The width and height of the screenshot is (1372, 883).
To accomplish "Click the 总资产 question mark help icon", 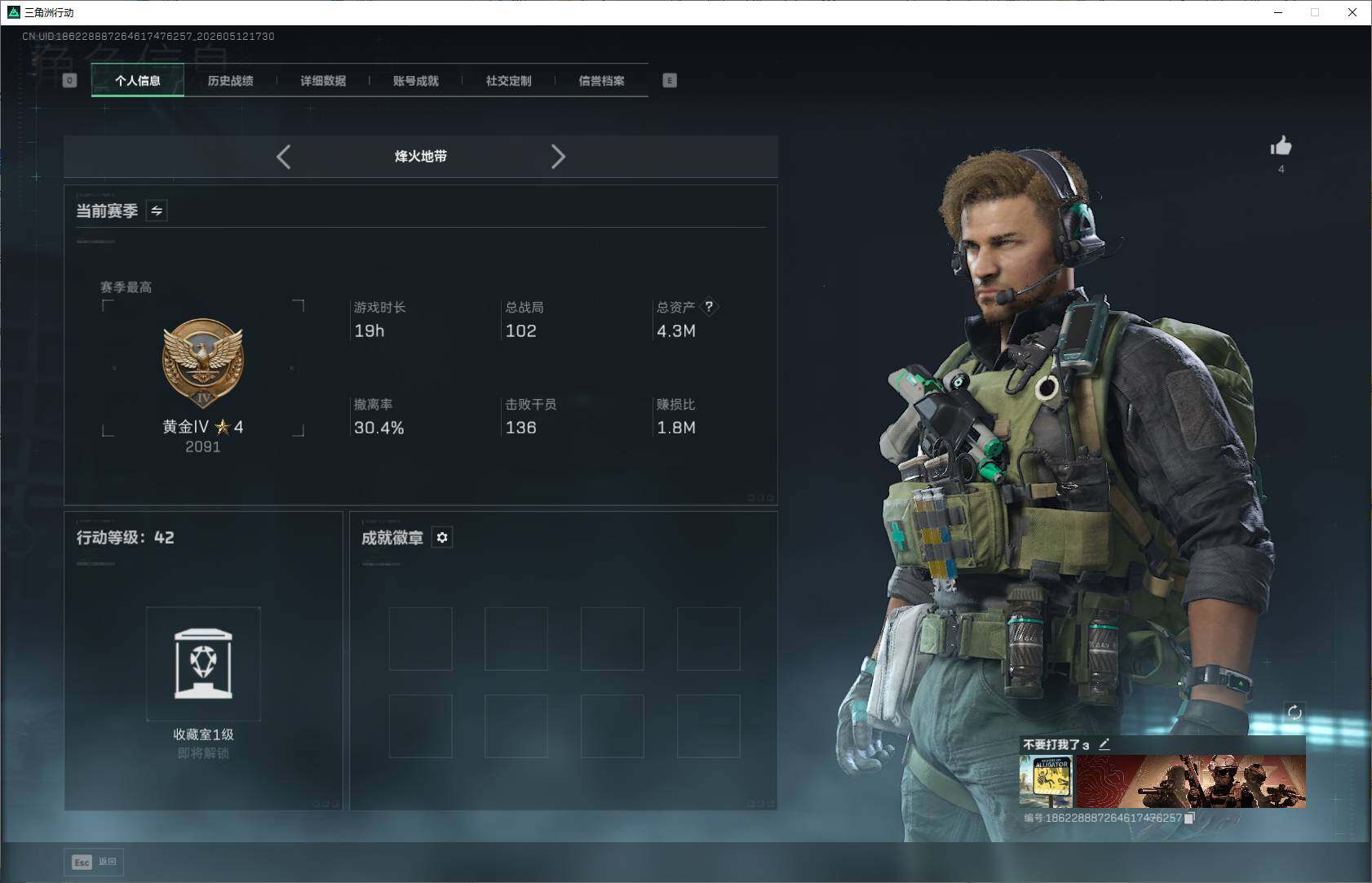I will coord(709,307).
